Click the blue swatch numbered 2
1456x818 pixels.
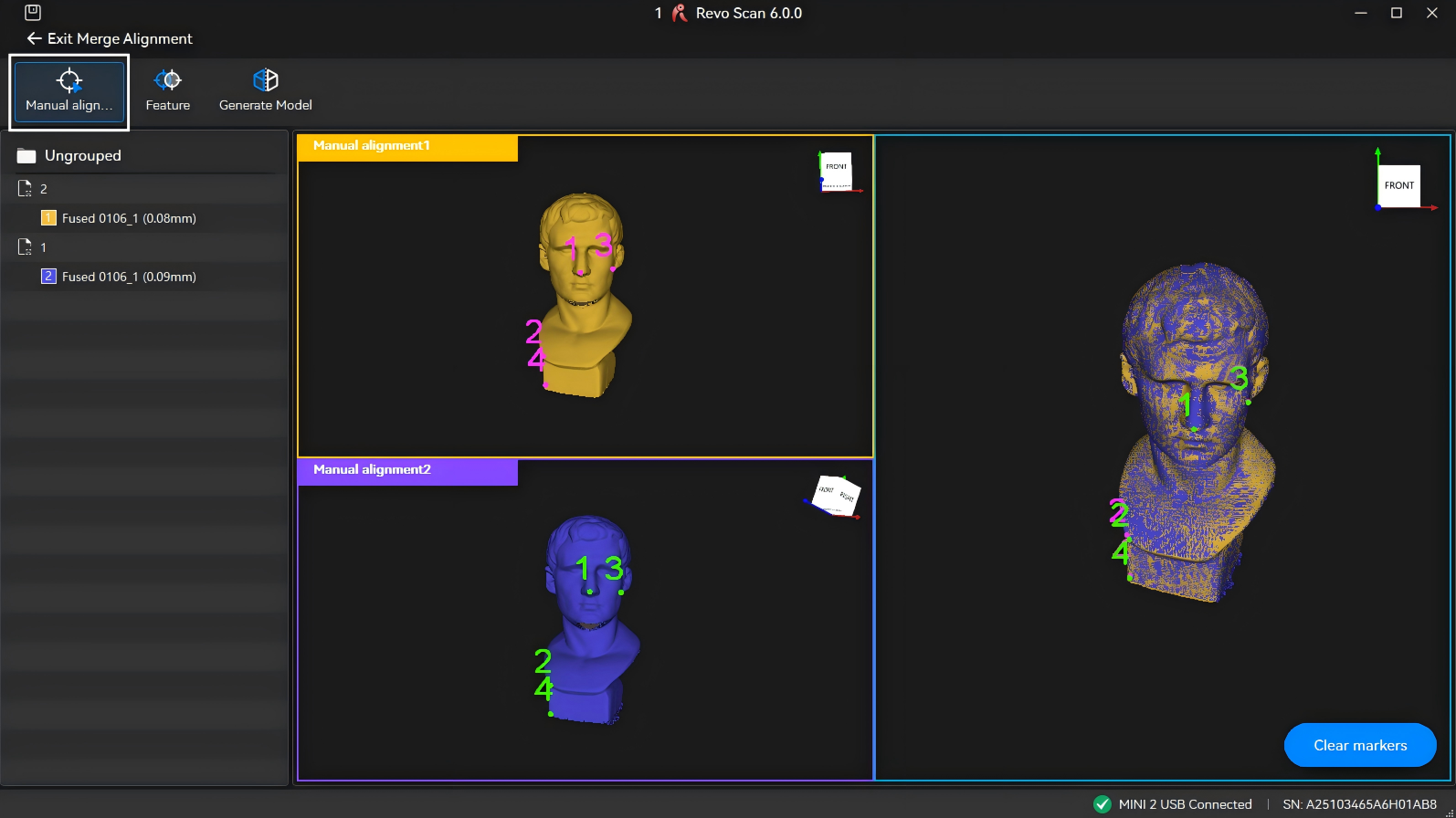click(48, 277)
